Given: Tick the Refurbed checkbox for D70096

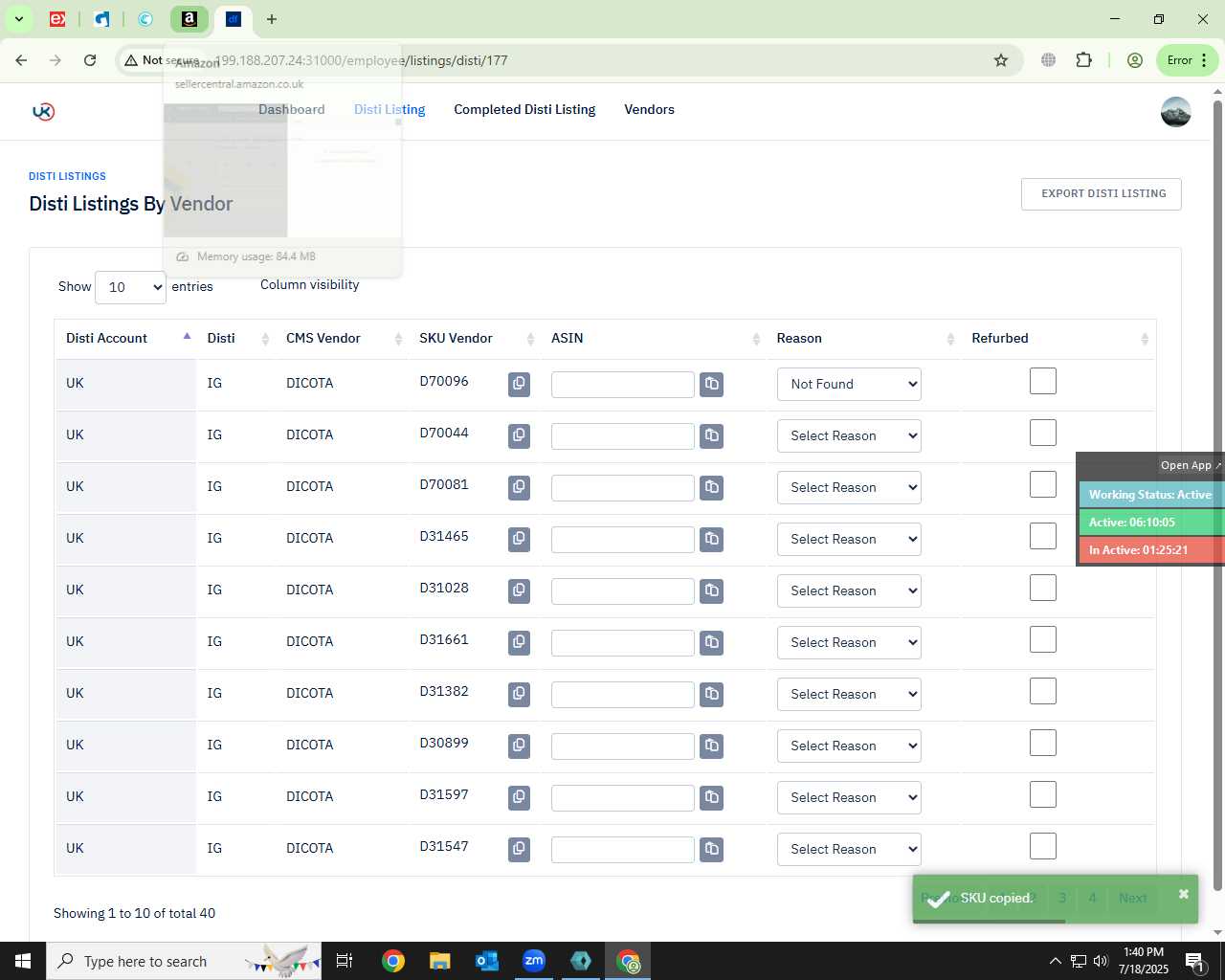Looking at the screenshot, I should [x=1043, y=381].
